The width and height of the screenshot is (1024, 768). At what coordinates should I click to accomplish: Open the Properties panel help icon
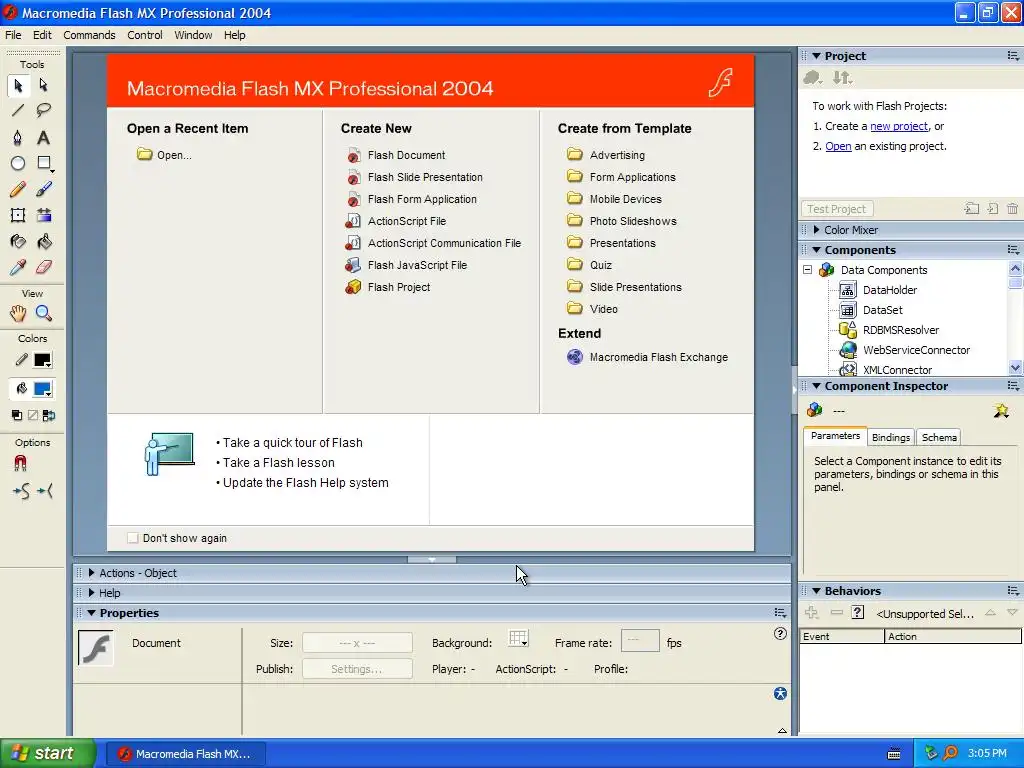pyautogui.click(x=780, y=633)
